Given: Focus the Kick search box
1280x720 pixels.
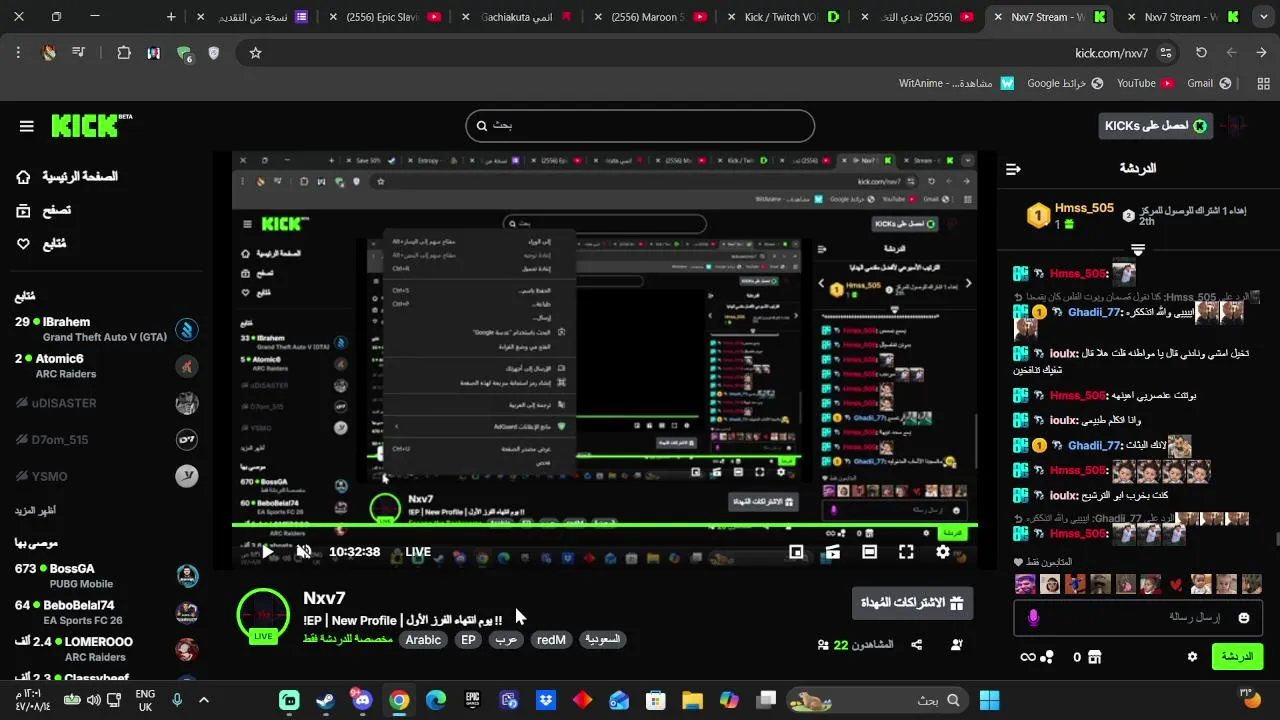Looking at the screenshot, I should (x=640, y=126).
